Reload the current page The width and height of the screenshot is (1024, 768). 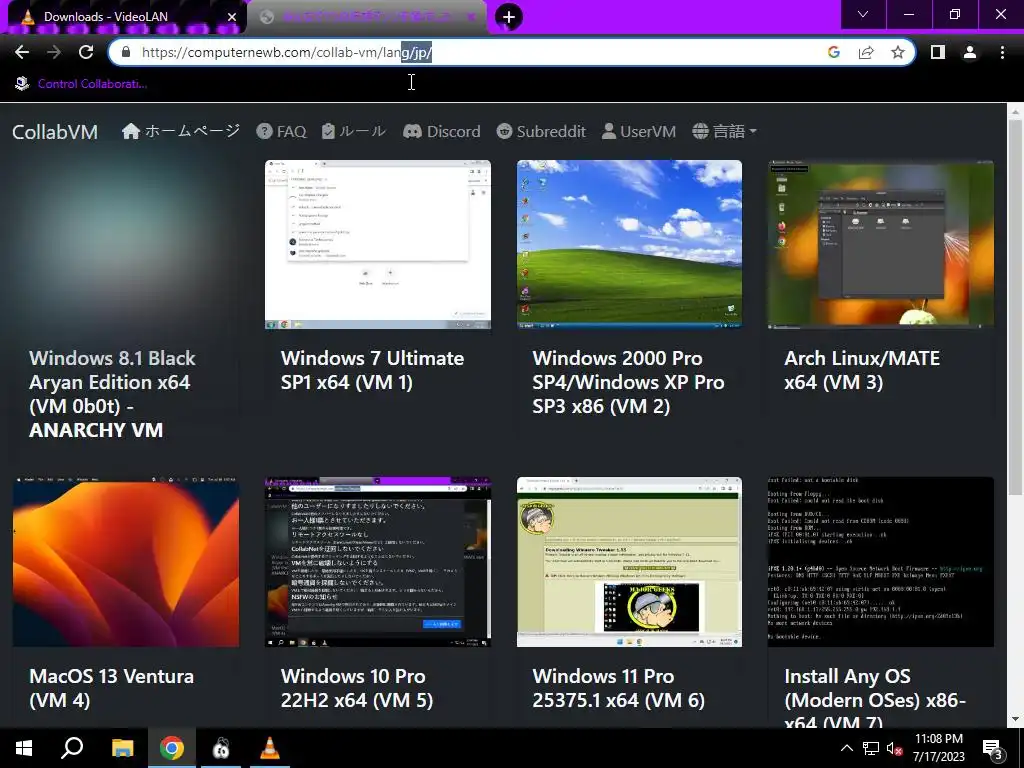(86, 52)
